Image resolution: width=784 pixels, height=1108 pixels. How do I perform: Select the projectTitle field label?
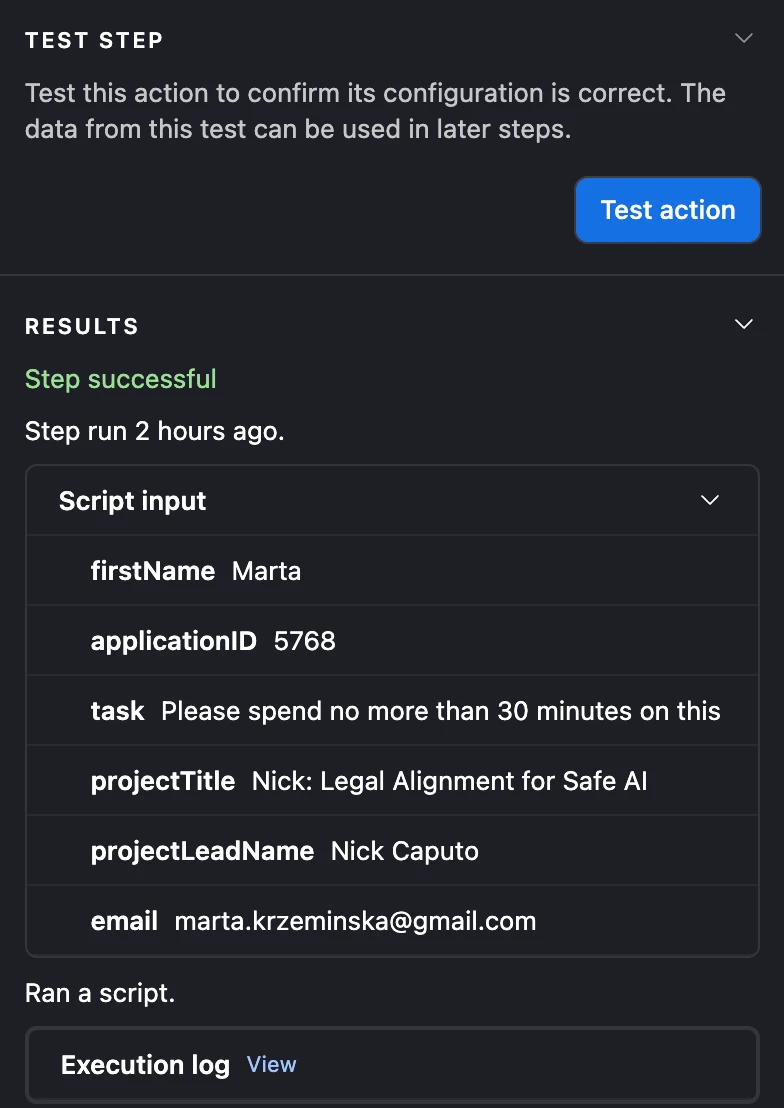162,781
